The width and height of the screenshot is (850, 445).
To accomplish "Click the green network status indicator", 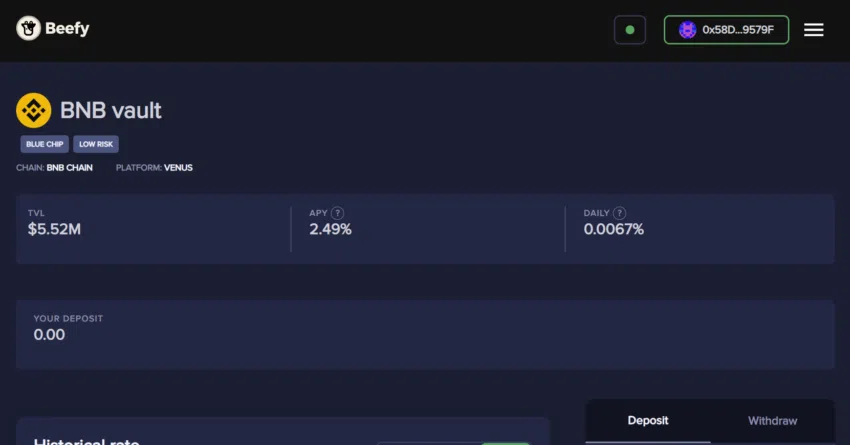I will tap(630, 30).
